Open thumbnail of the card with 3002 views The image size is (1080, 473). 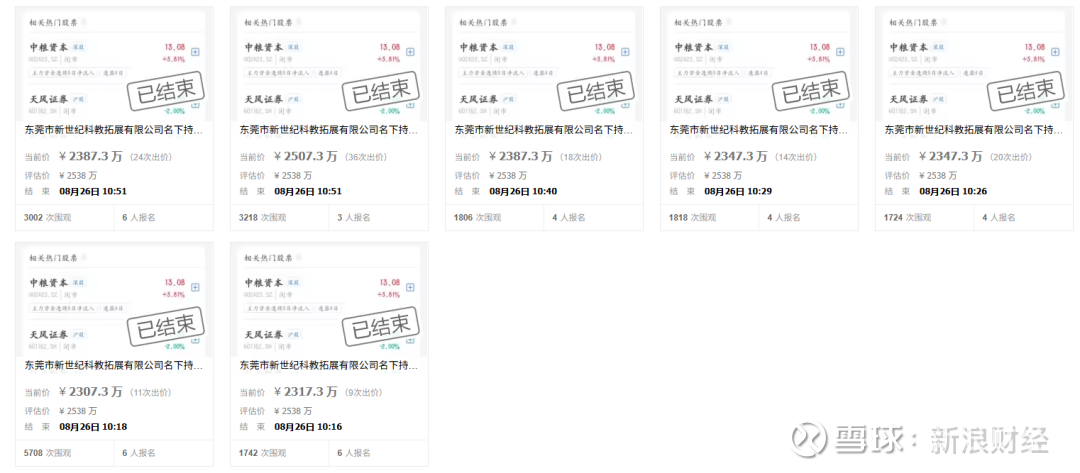114,66
